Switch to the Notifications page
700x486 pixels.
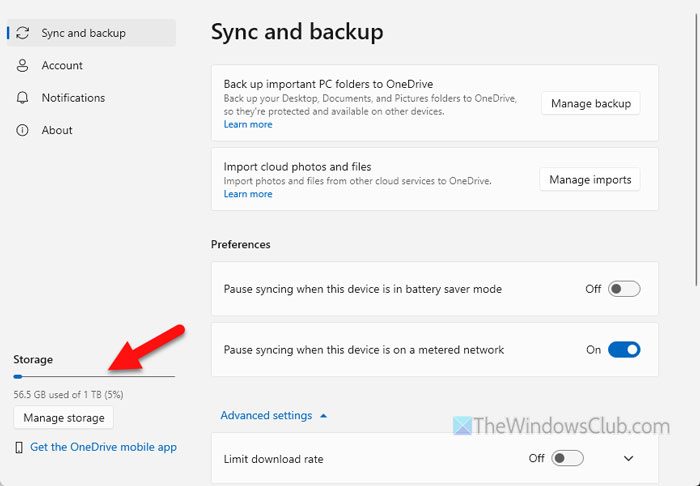click(x=73, y=98)
